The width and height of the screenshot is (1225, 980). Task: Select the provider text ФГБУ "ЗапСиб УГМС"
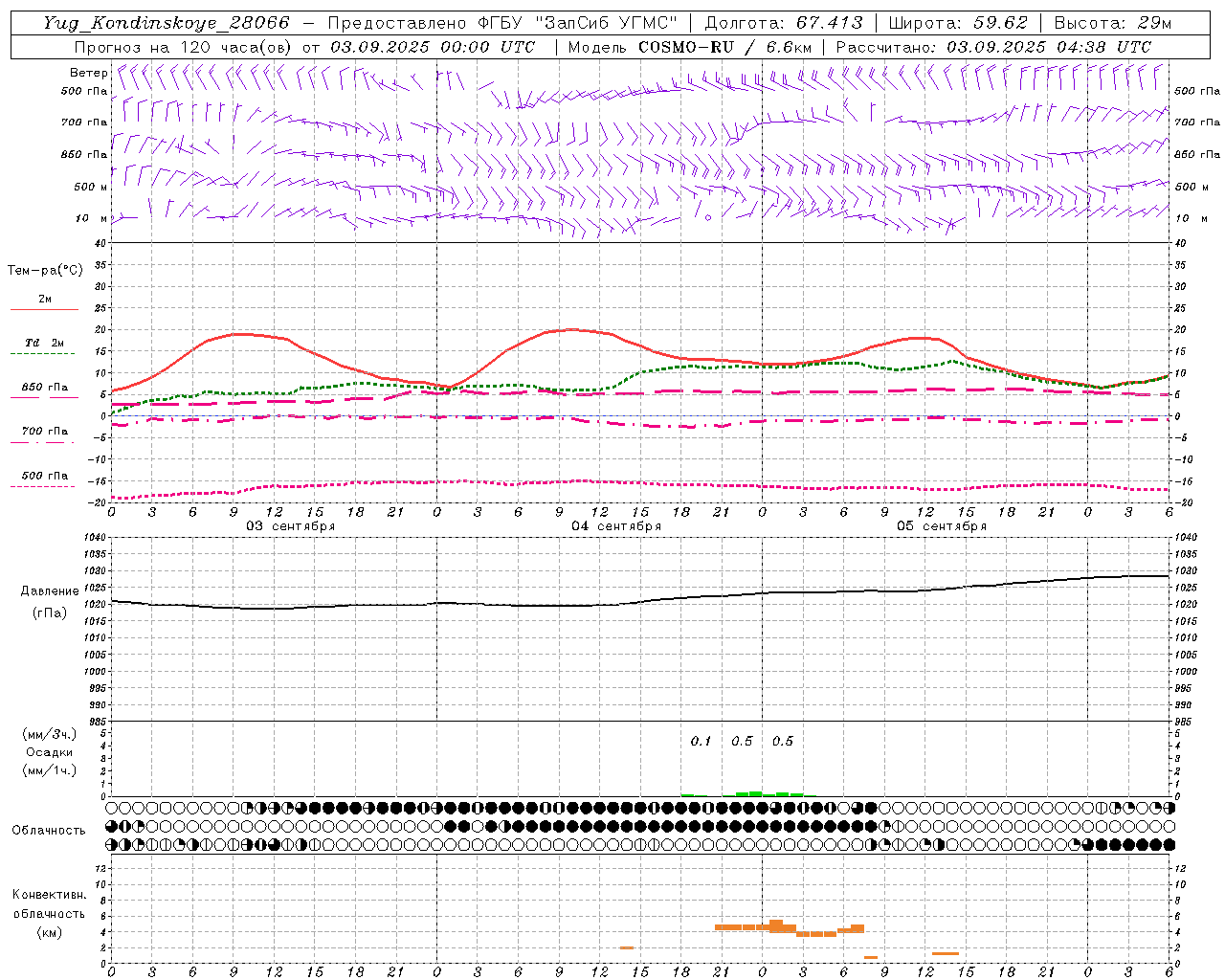[577, 23]
